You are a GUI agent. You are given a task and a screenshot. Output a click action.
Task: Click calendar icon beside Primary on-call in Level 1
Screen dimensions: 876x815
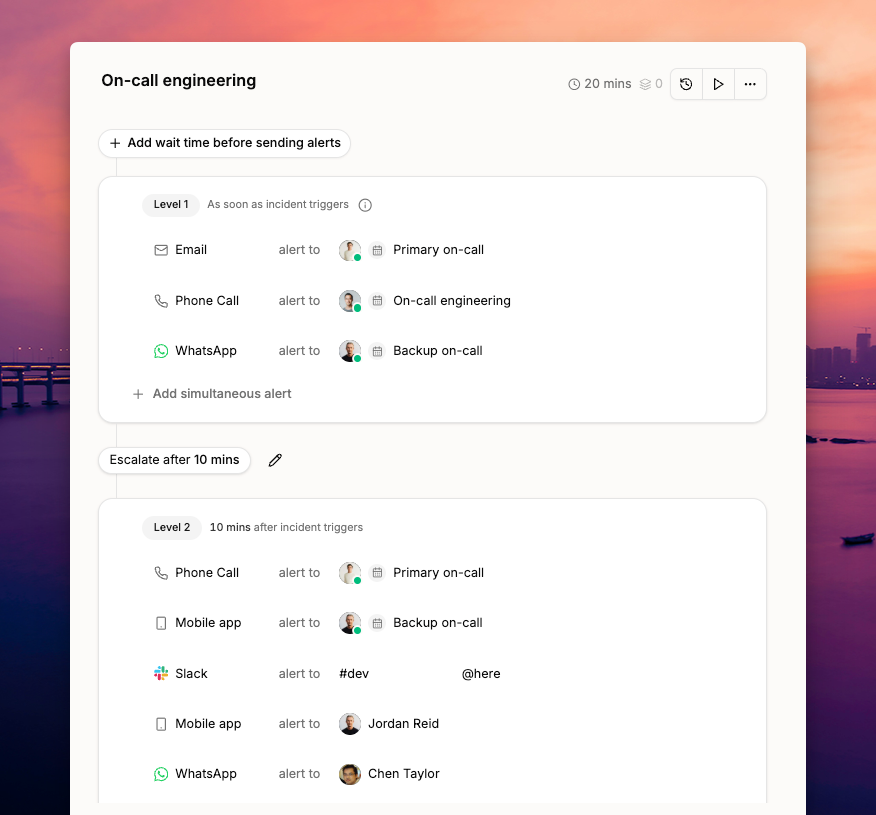click(x=378, y=250)
